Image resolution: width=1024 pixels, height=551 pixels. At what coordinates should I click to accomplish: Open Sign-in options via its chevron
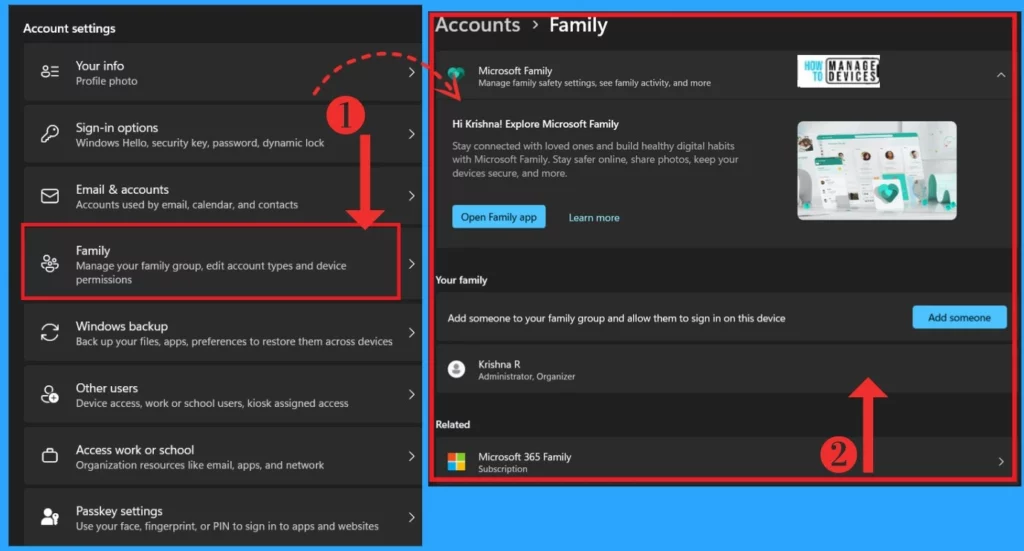(411, 134)
